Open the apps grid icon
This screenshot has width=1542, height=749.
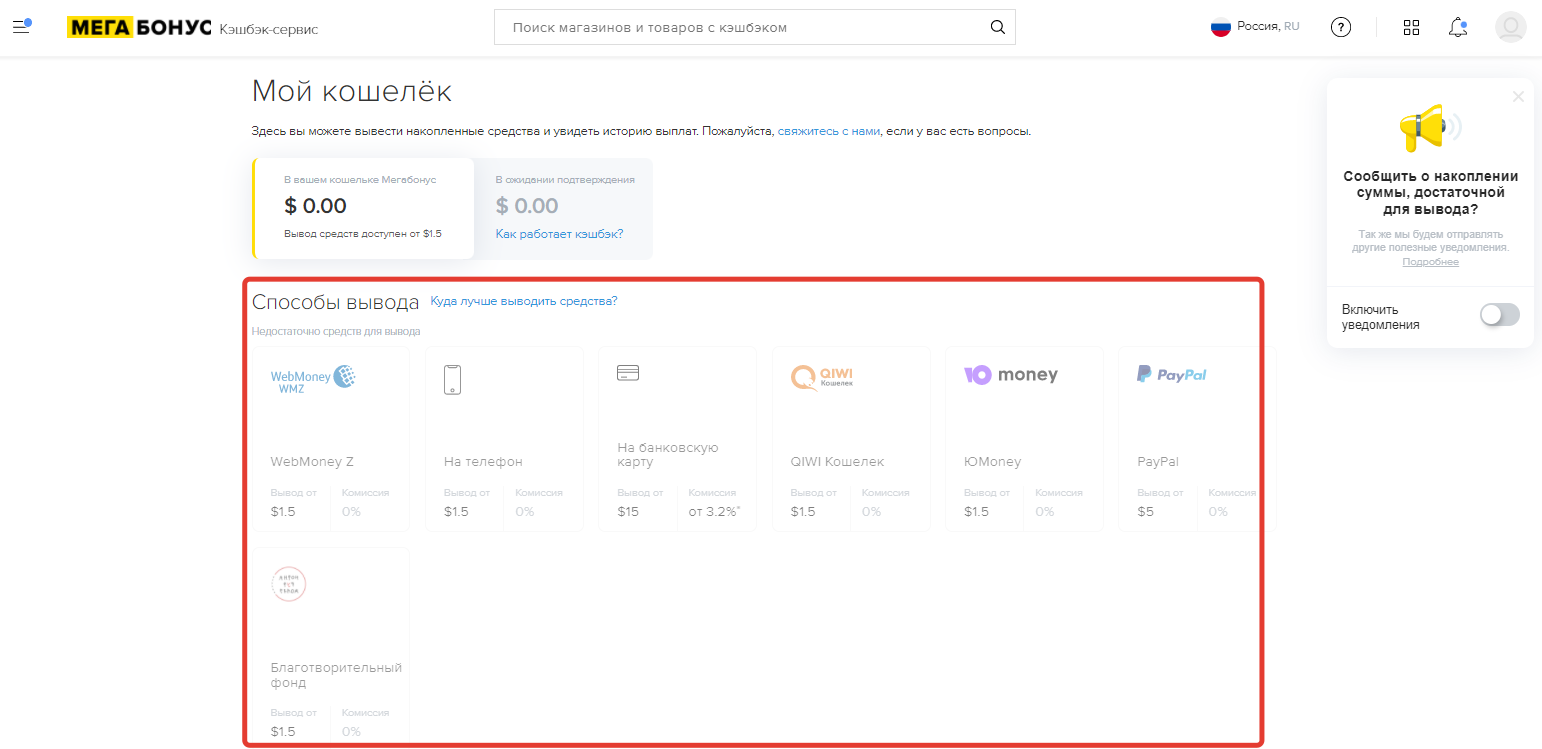(1412, 28)
